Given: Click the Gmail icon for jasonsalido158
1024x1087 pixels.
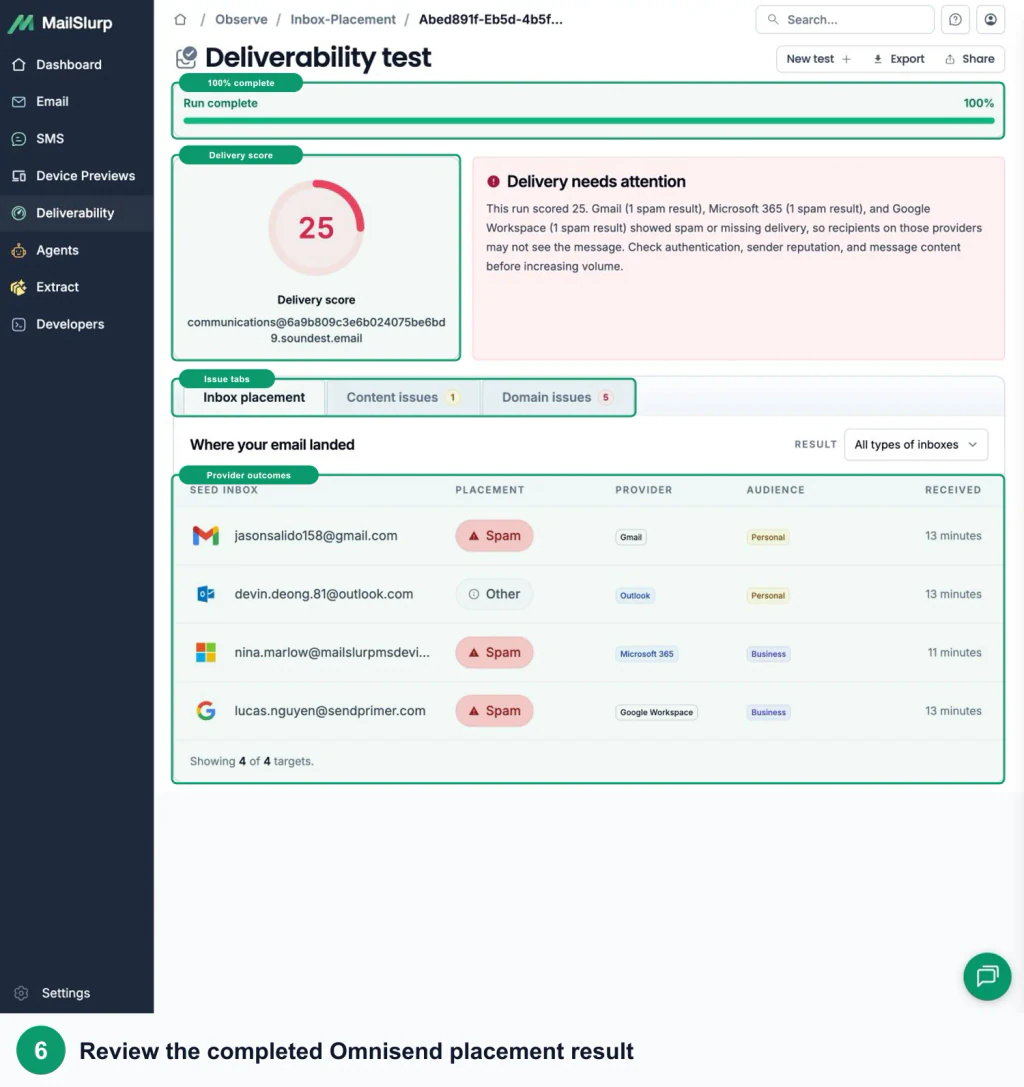Looking at the screenshot, I should [206, 536].
